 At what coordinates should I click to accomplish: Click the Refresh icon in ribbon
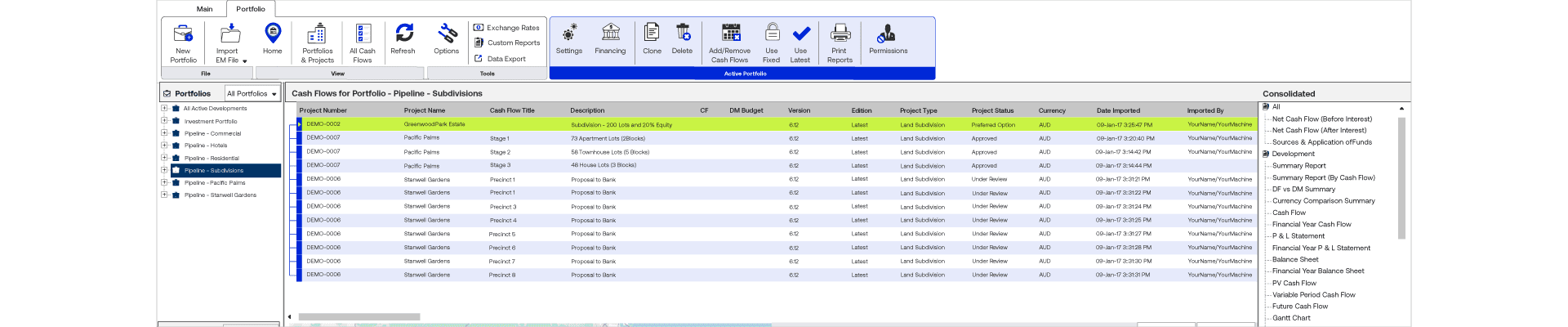pos(403,34)
